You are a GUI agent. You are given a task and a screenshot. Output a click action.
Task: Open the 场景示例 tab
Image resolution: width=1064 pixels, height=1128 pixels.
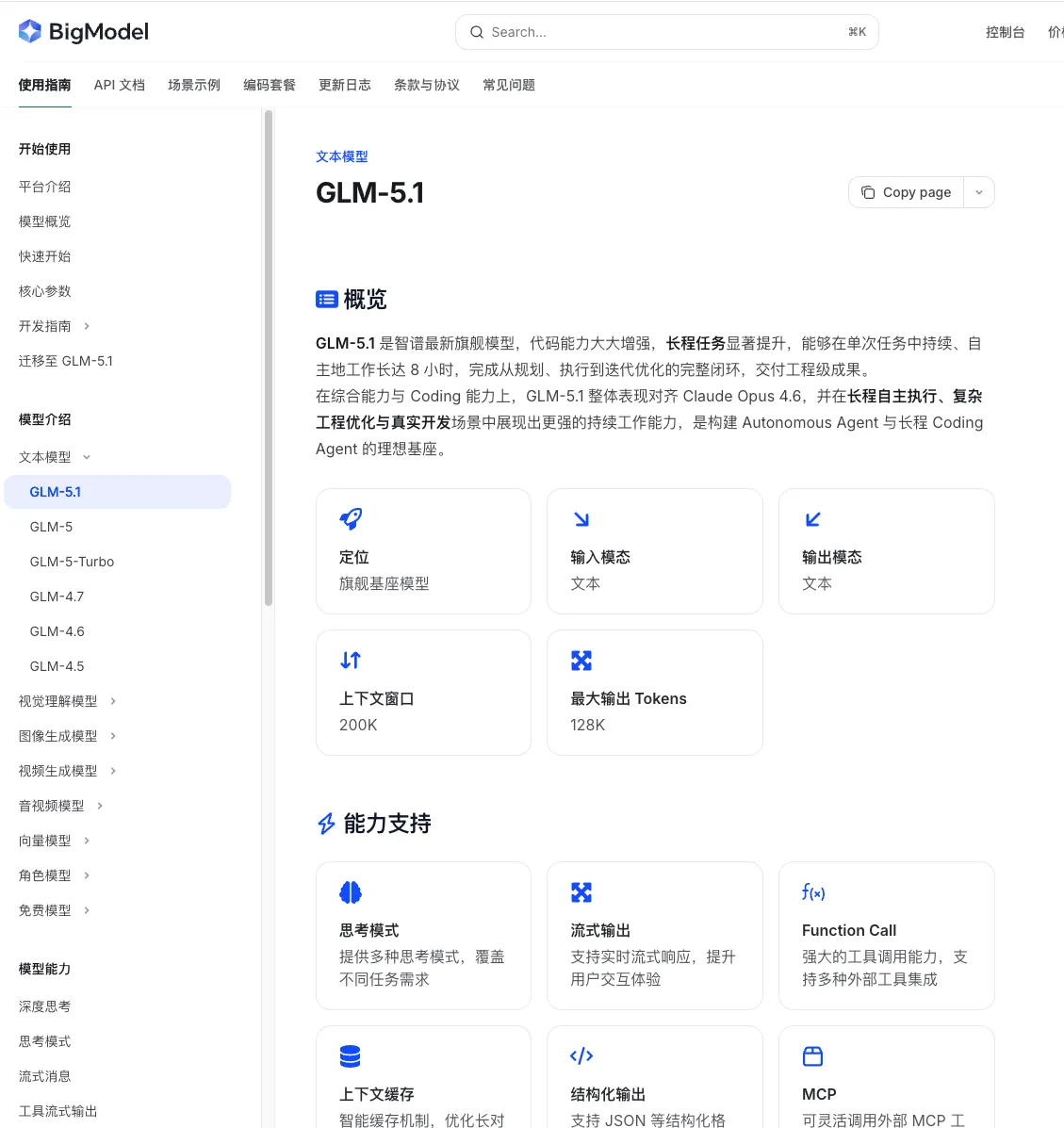tap(194, 85)
